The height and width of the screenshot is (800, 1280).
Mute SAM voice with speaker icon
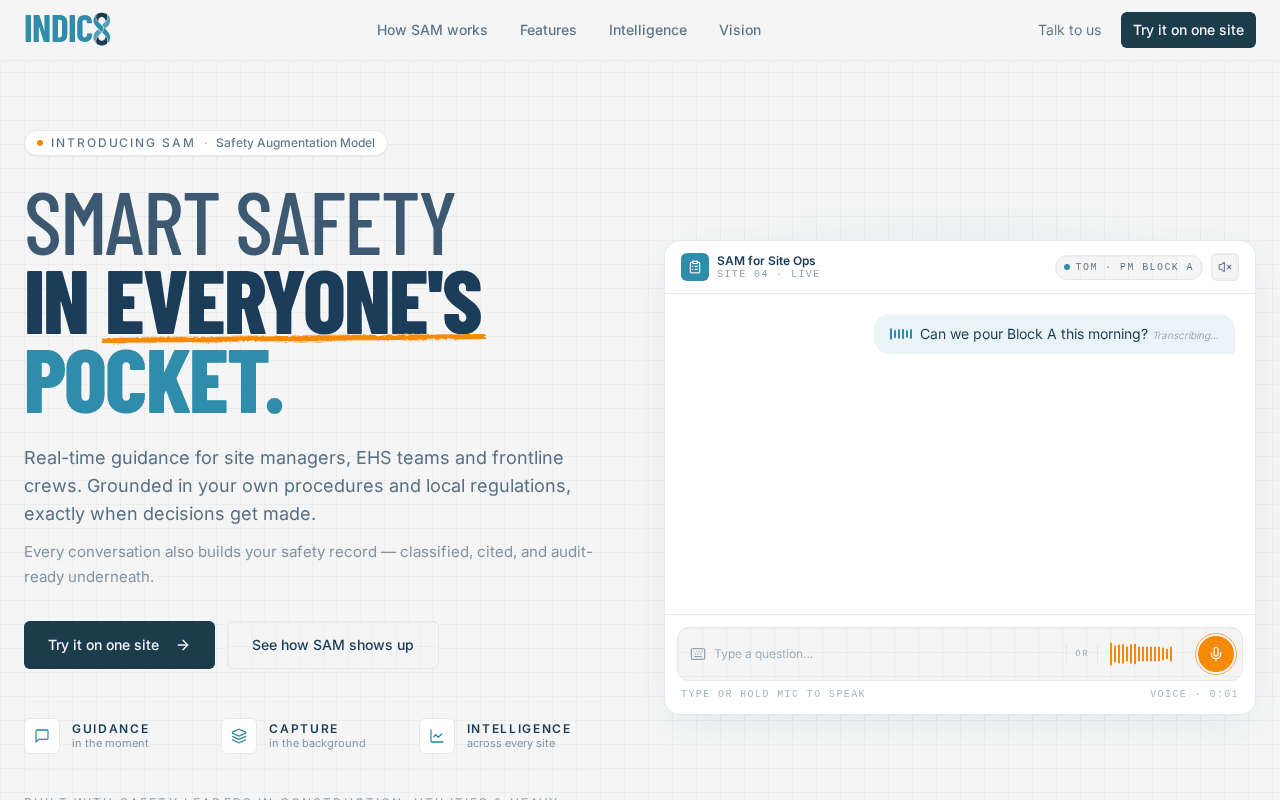point(1225,267)
